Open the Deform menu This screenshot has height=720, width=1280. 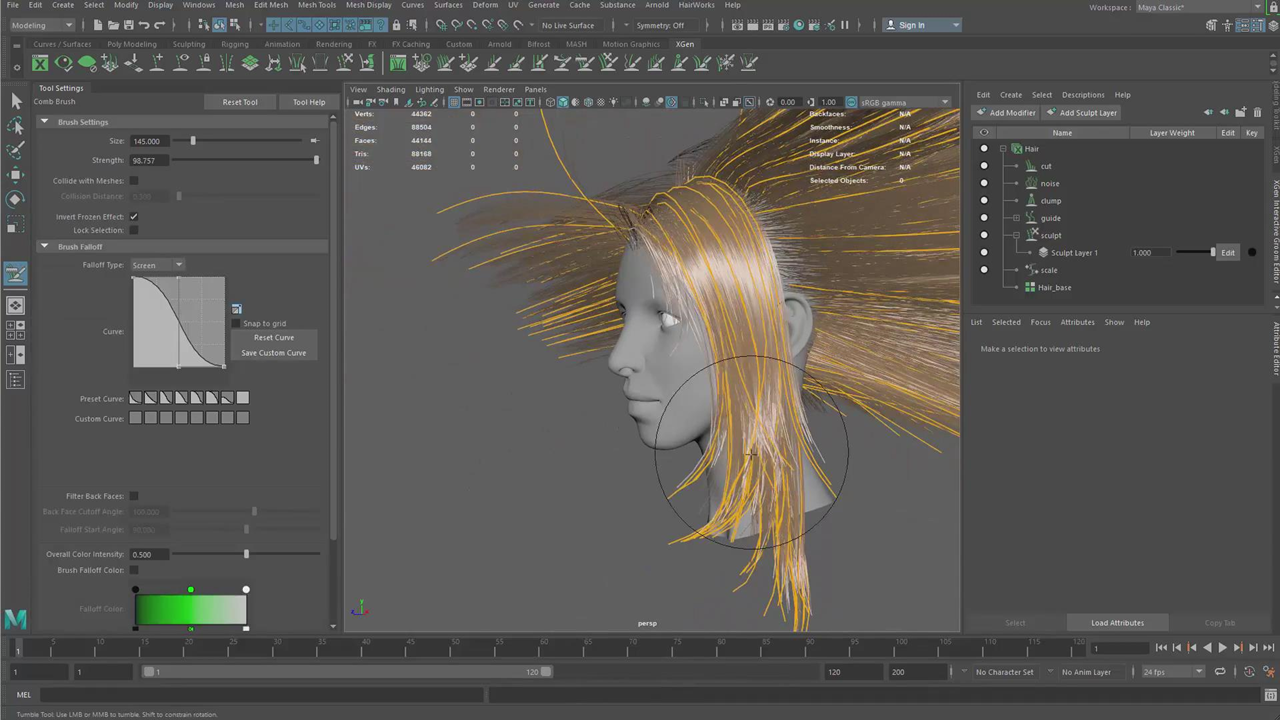point(485,5)
